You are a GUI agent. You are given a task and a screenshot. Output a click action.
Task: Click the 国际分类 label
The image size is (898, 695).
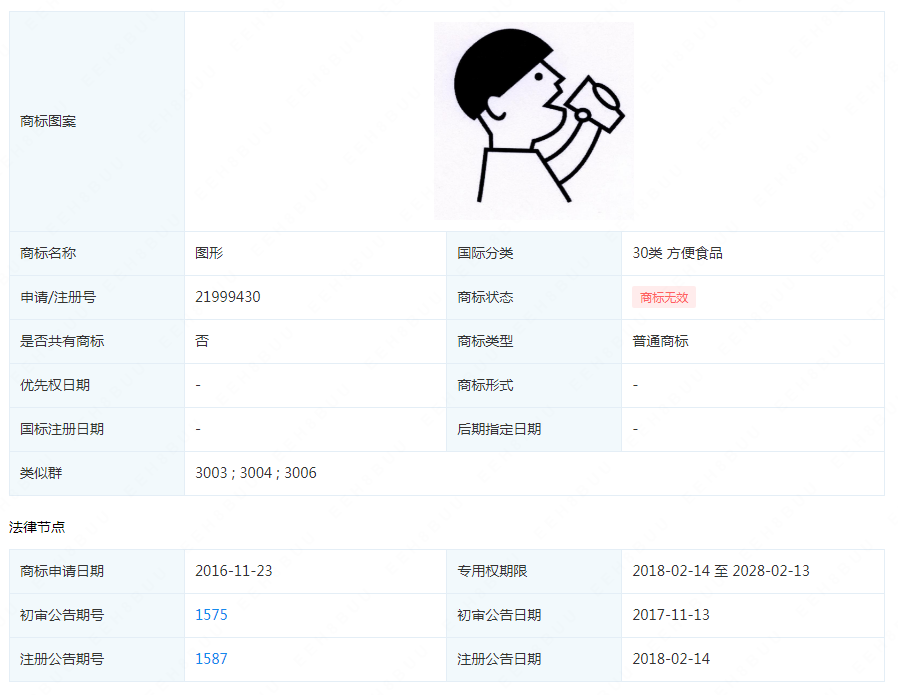pos(485,253)
